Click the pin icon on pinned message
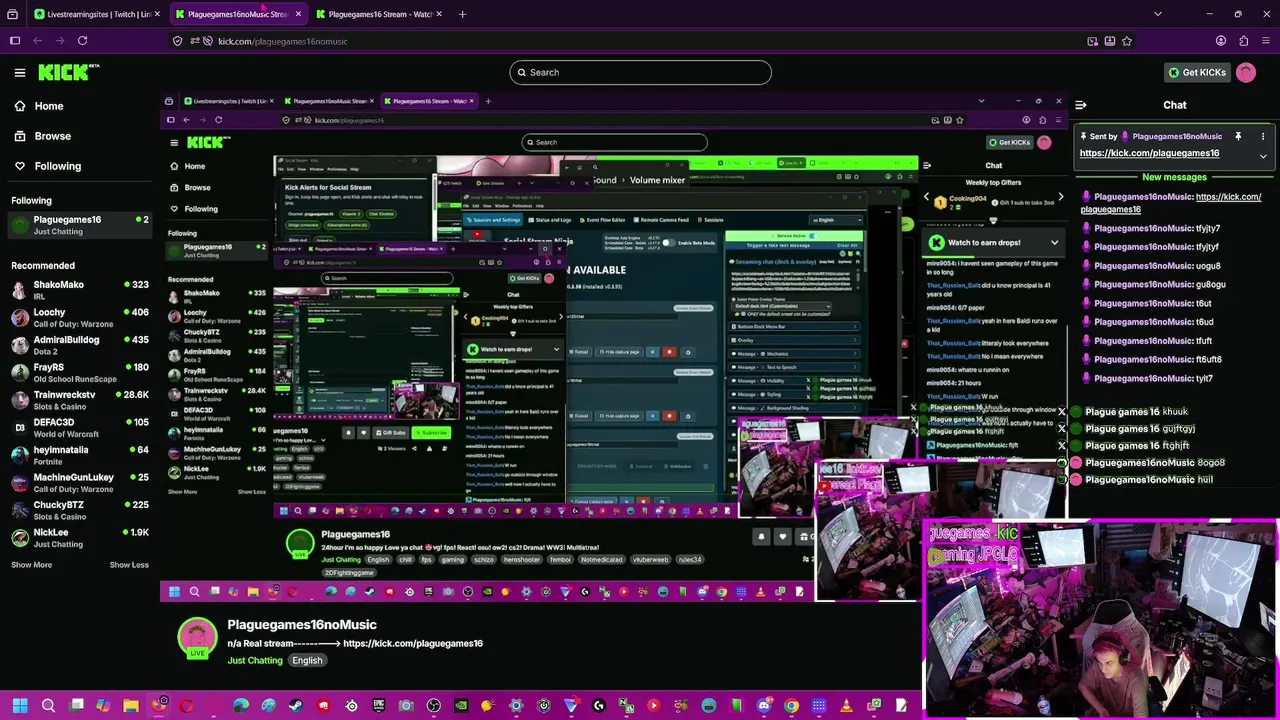1280x720 pixels. 1238,136
